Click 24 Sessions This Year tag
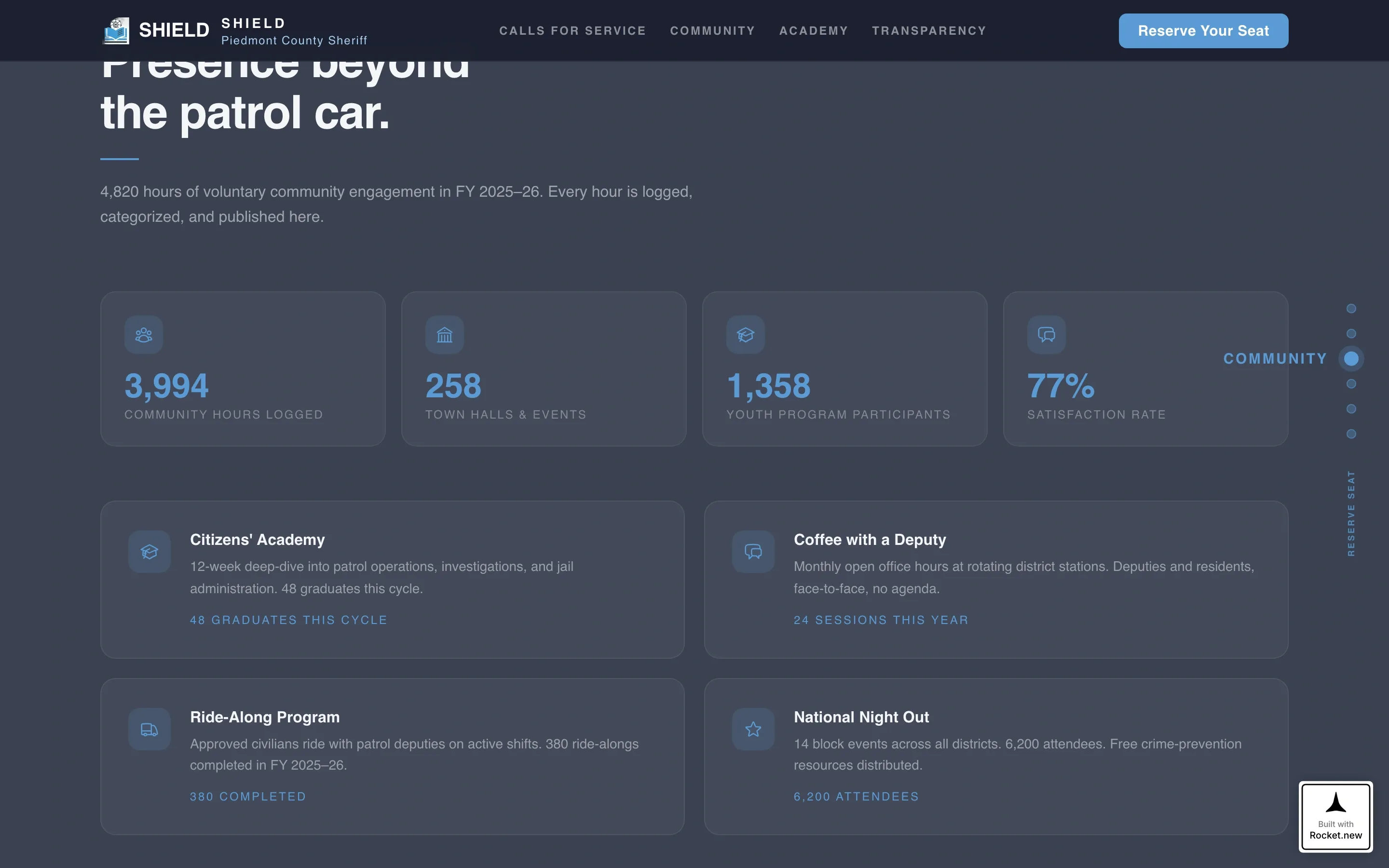Screen dimensions: 1389x868 [x=881, y=620]
